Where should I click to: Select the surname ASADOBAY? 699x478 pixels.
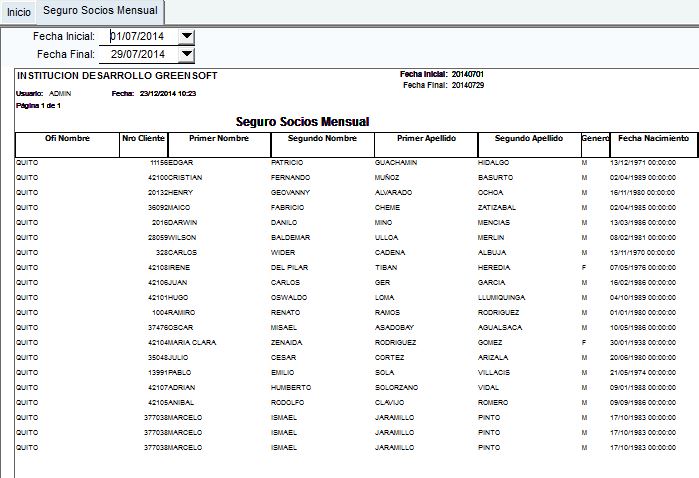tap(395, 328)
